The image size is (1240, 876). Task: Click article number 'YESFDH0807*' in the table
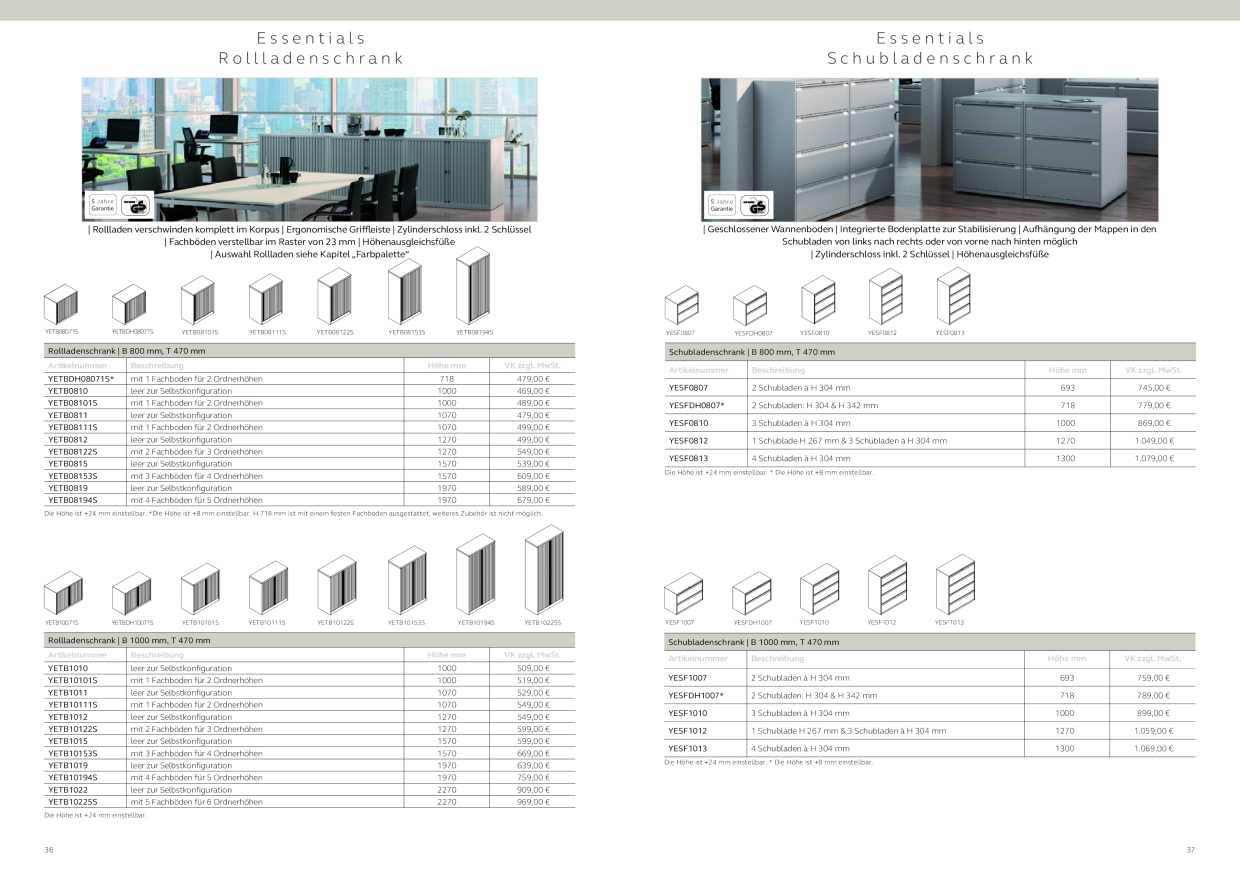[x=696, y=405]
